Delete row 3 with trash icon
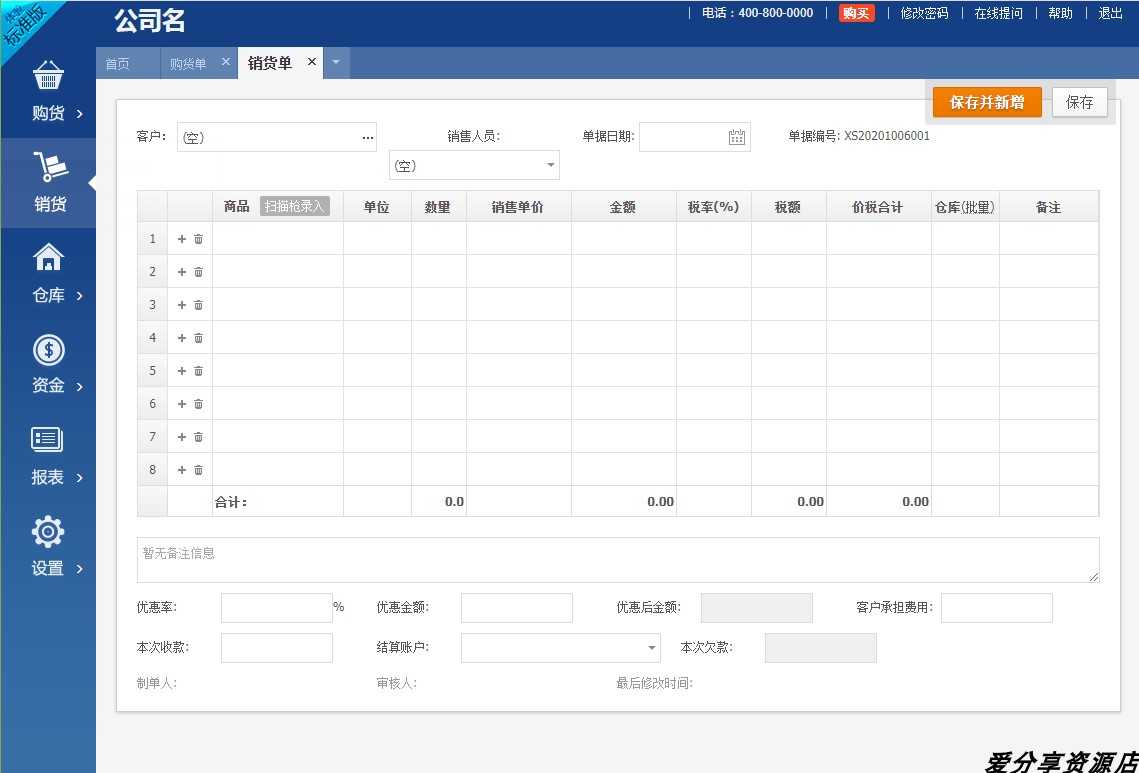The image size is (1139, 773). point(198,305)
